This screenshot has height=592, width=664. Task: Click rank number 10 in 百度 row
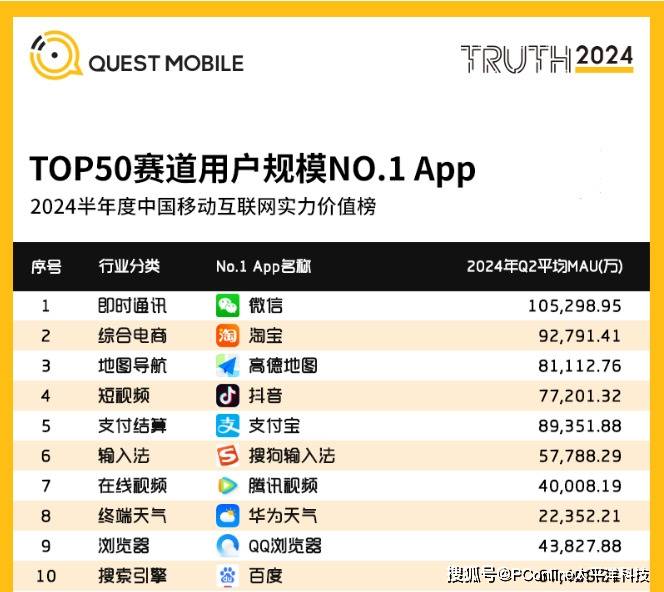click(x=46, y=576)
